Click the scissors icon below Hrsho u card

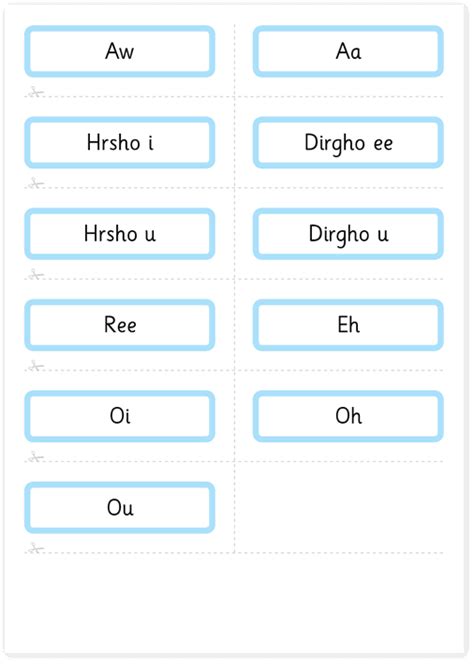pyautogui.click(x=36, y=274)
